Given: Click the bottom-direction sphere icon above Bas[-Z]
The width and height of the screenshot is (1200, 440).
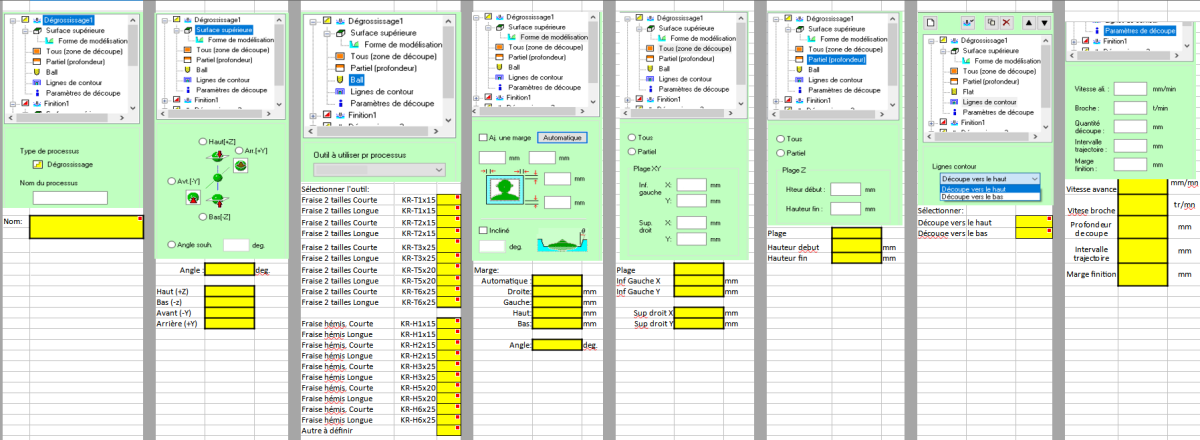Looking at the screenshot, I should [218, 201].
